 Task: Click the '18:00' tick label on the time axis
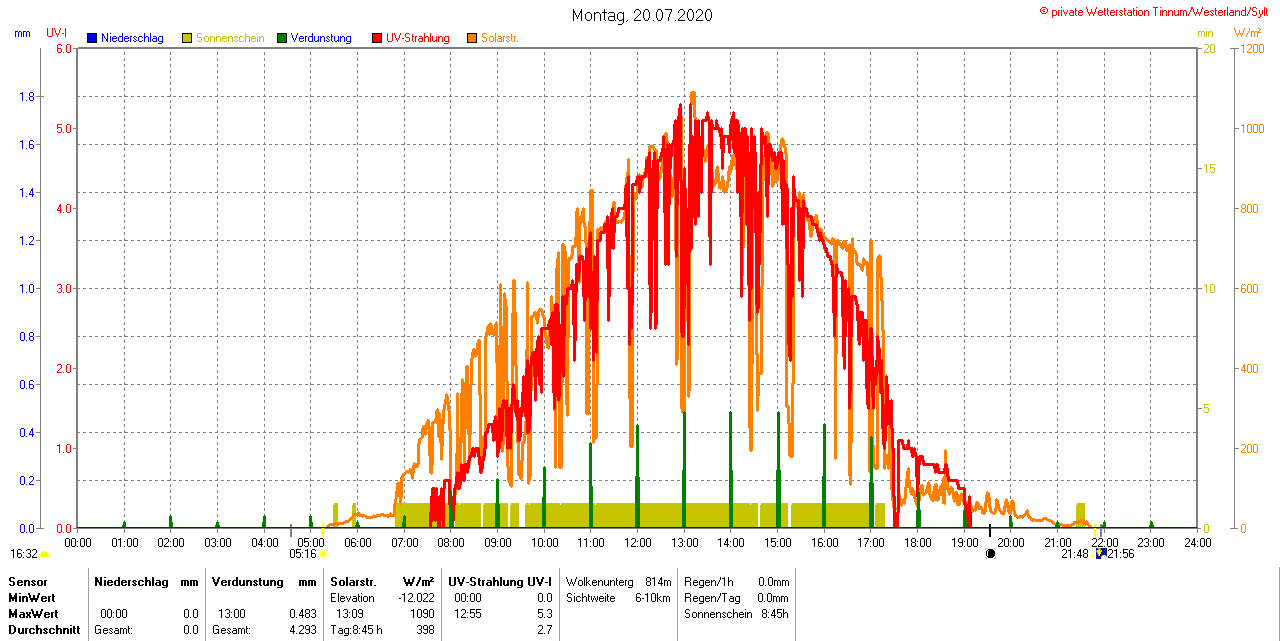click(x=917, y=543)
